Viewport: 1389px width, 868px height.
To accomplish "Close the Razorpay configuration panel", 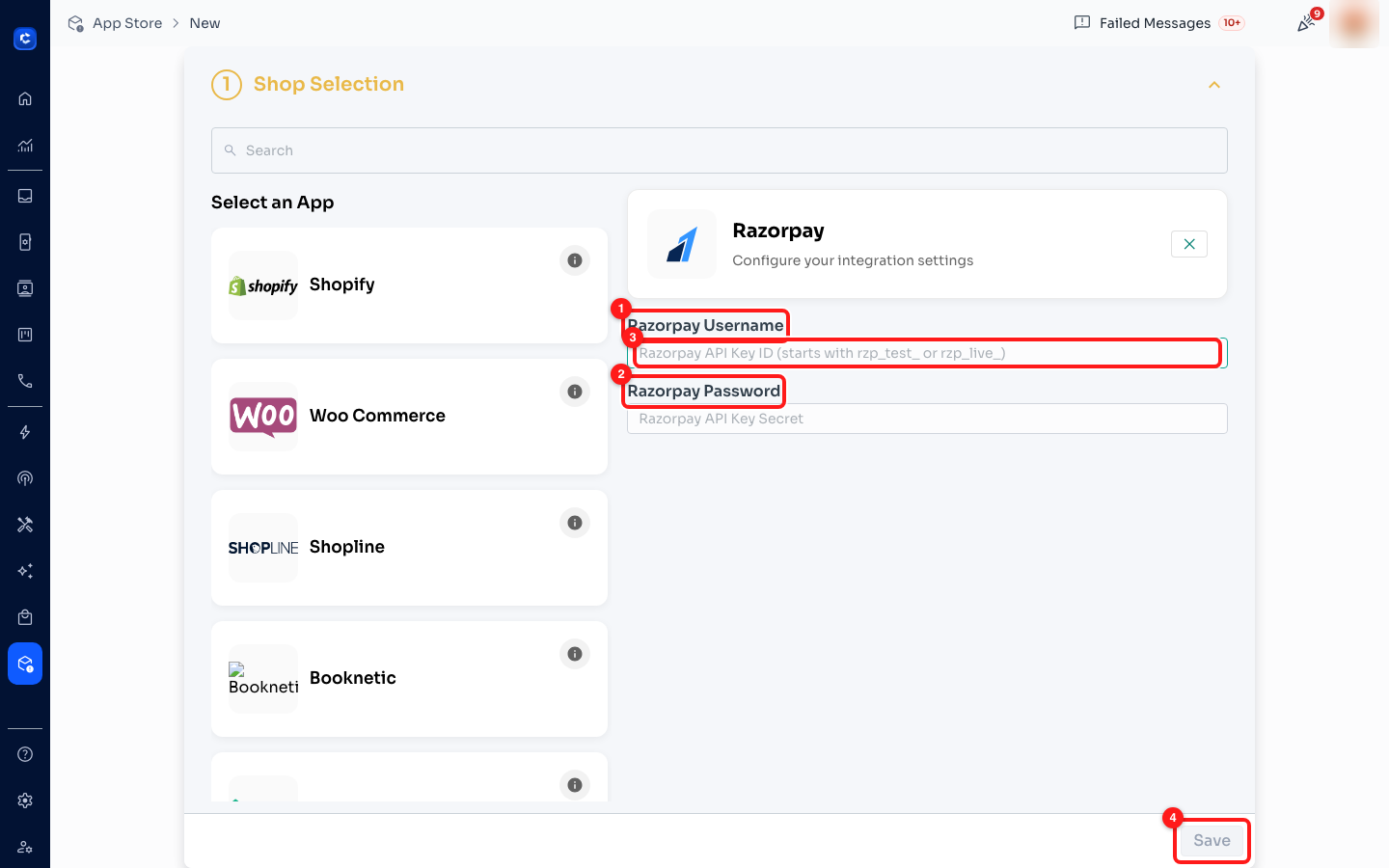I will [x=1189, y=244].
